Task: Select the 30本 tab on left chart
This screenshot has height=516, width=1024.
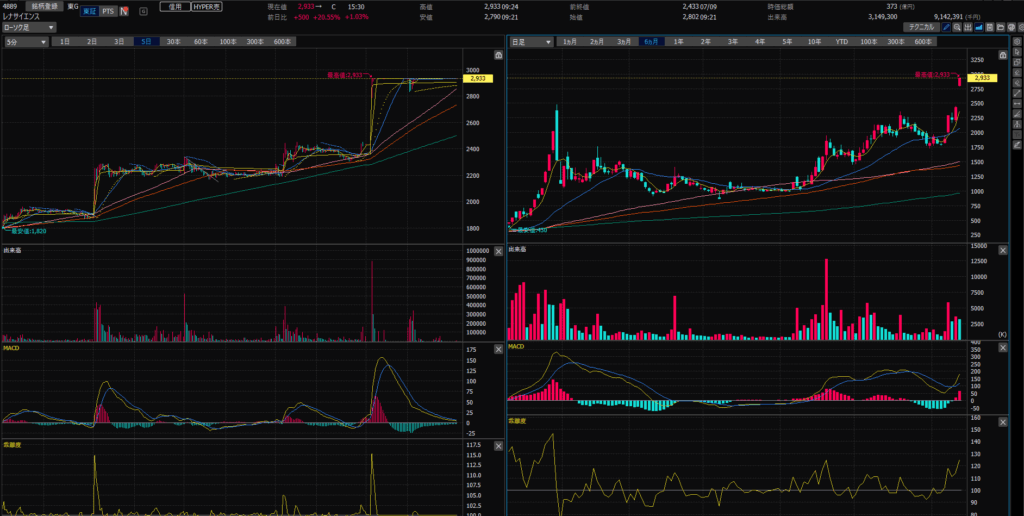Action: (x=174, y=42)
